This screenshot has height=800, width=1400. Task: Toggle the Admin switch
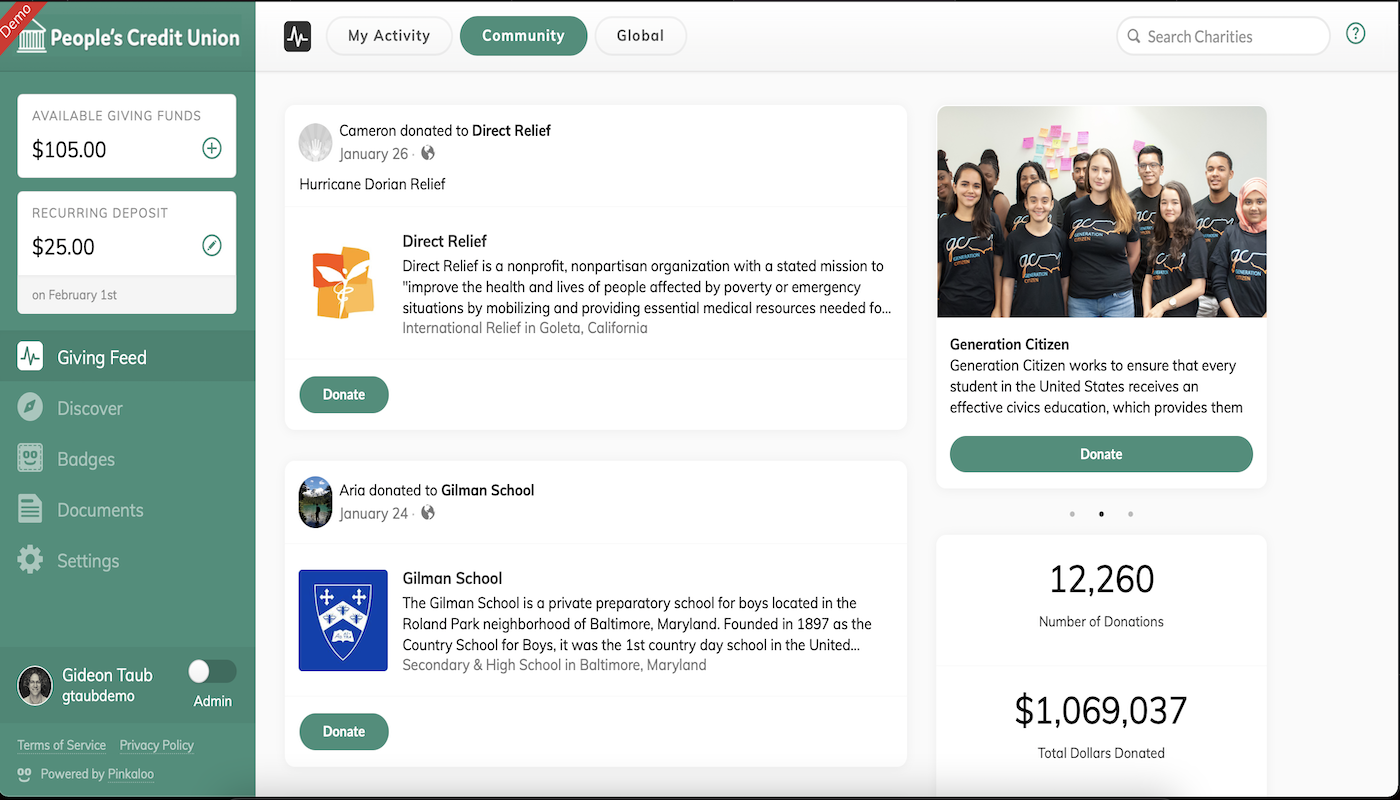pos(212,671)
